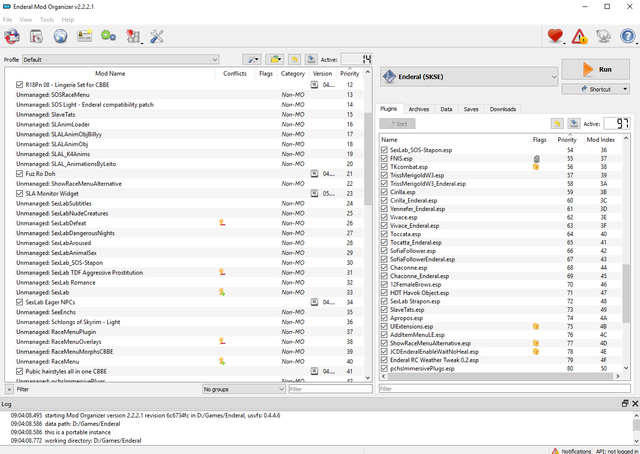Open the Install Mod from archive icon
The image size is (640, 454).
pos(36,37)
